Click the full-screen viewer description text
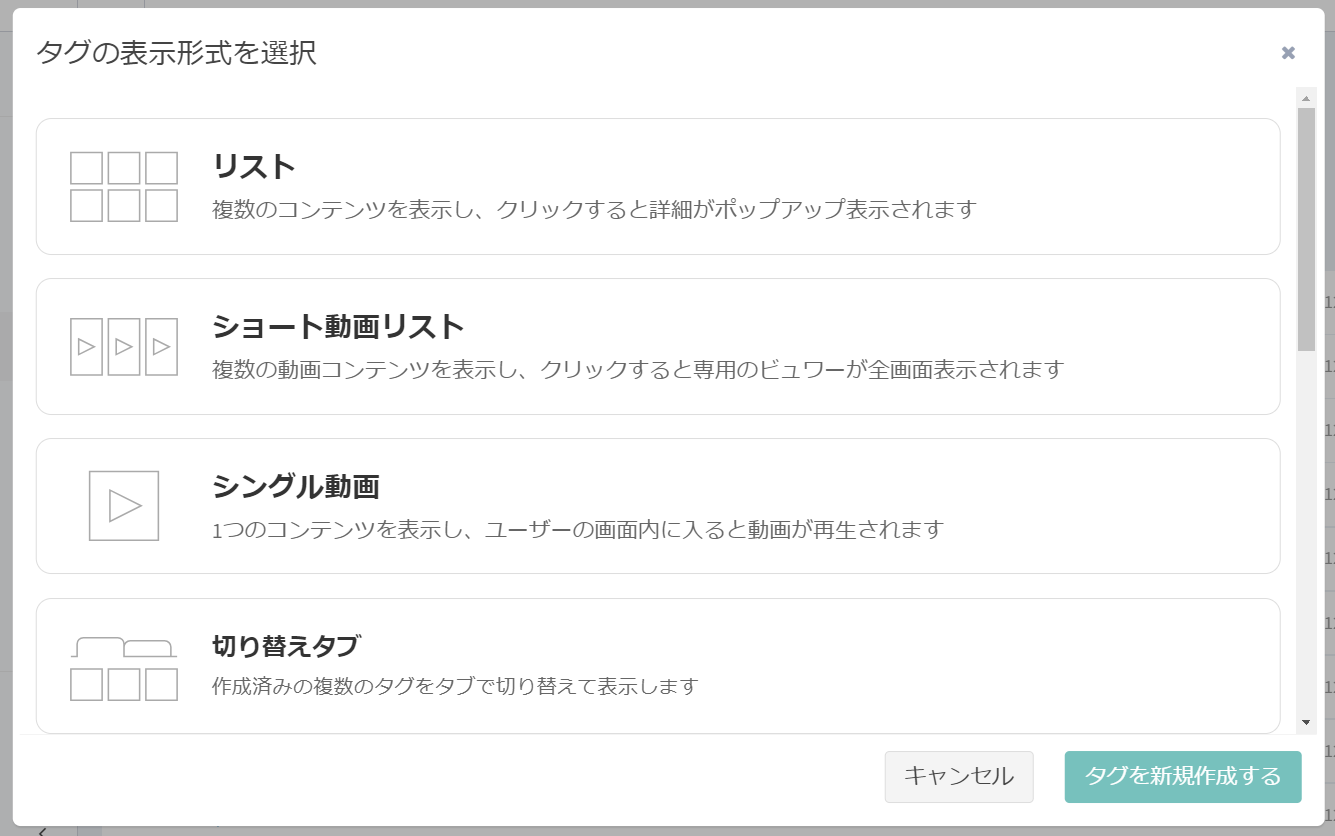 (637, 370)
